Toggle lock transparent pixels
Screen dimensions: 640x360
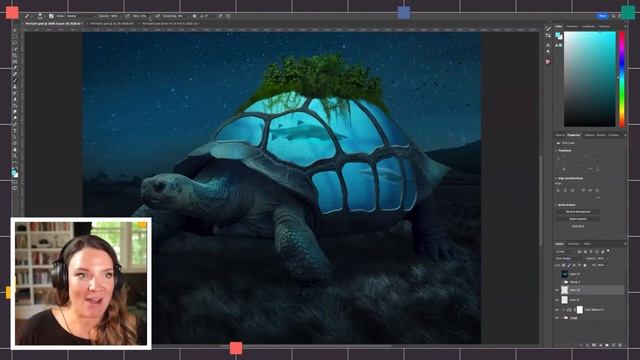click(x=563, y=265)
